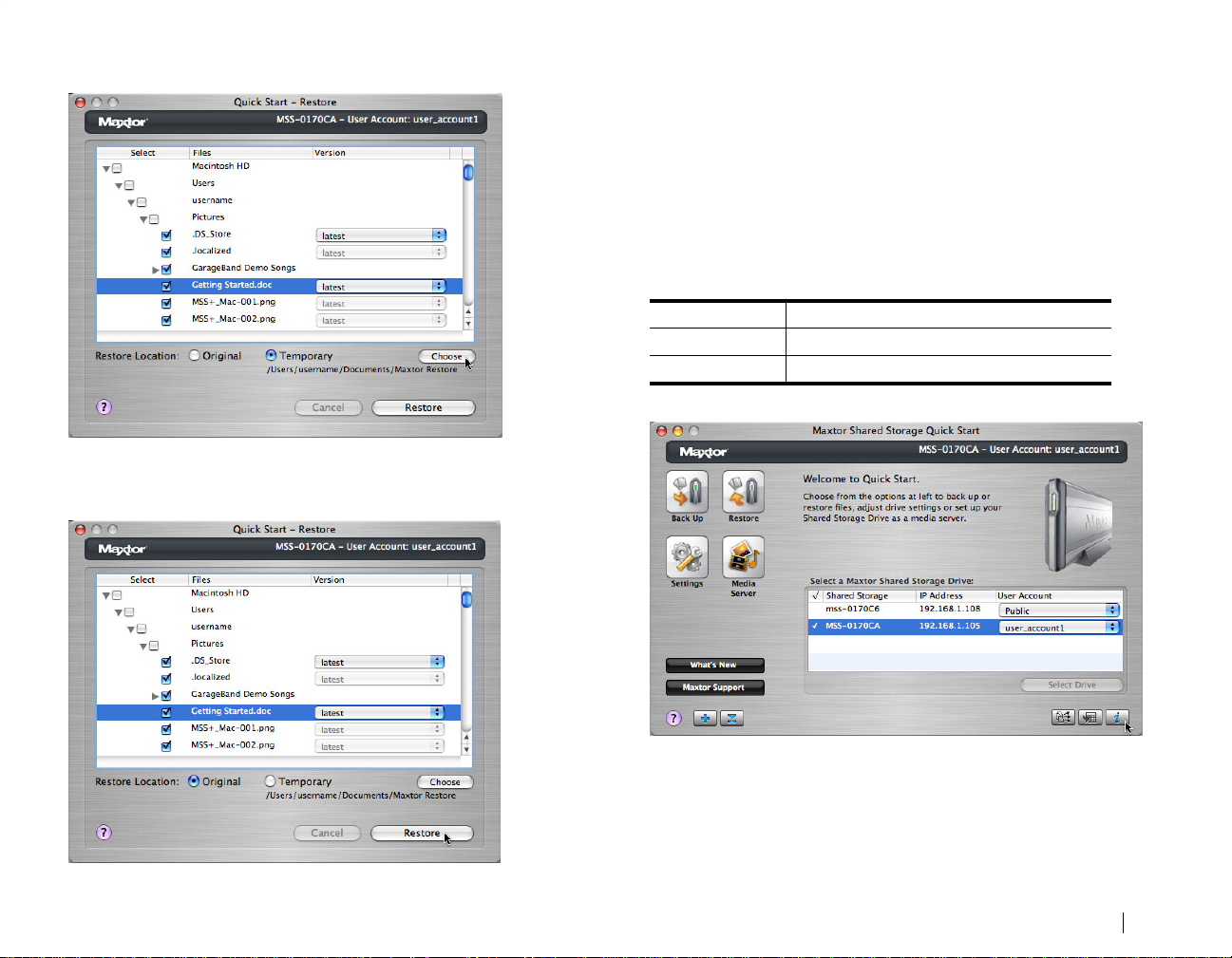Image resolution: width=1232 pixels, height=958 pixels.
Task: Check the Pictures folder box in lower Restore window
Action: [x=154, y=646]
